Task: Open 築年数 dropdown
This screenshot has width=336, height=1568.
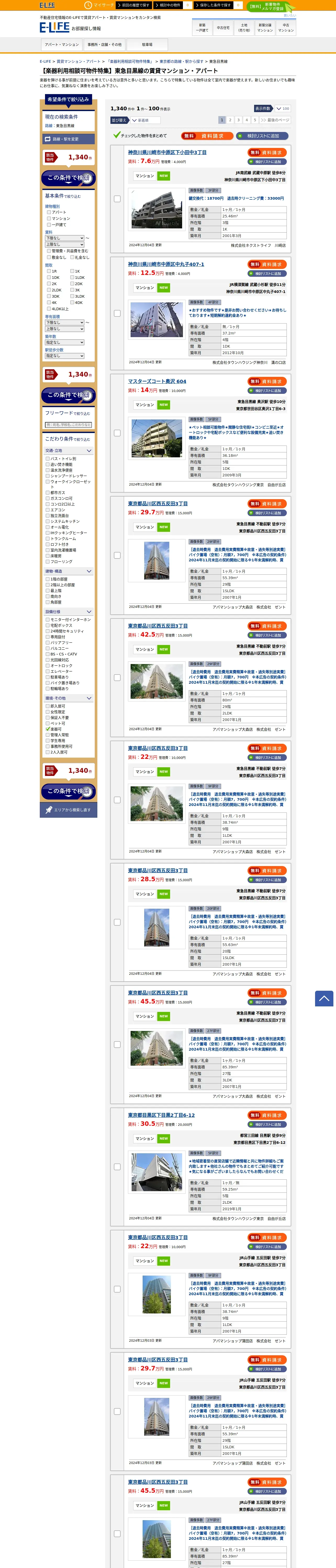Action: coord(65,343)
